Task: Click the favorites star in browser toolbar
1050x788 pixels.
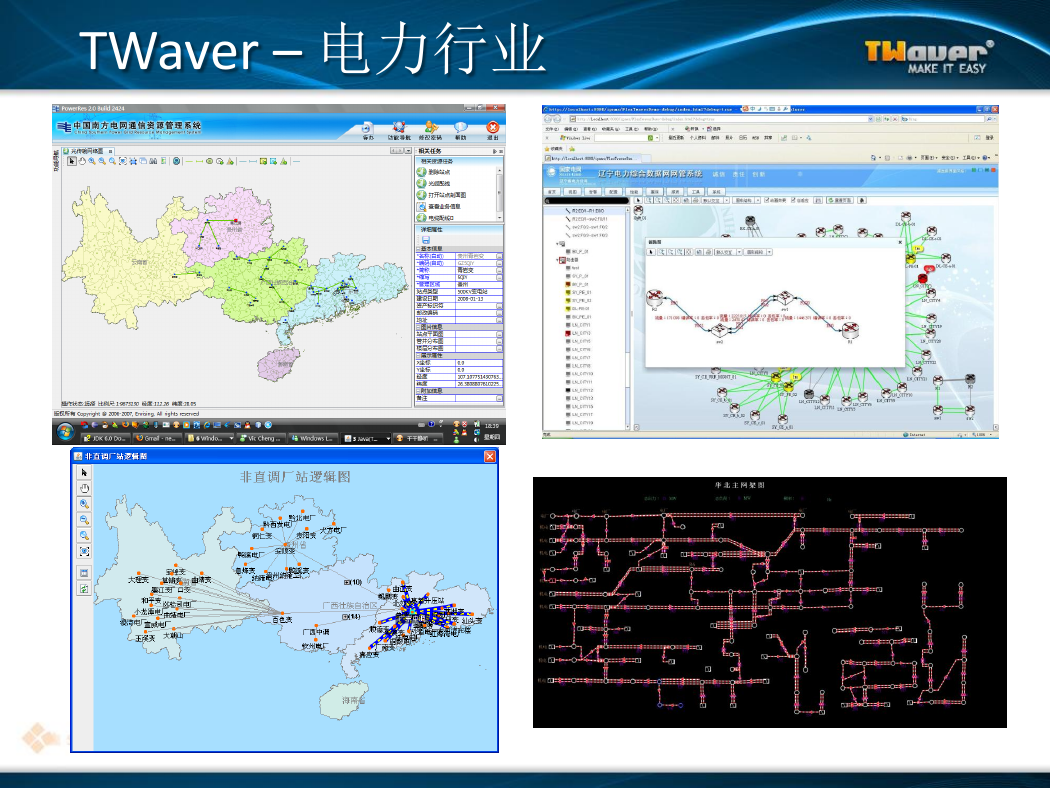Action: (546, 149)
